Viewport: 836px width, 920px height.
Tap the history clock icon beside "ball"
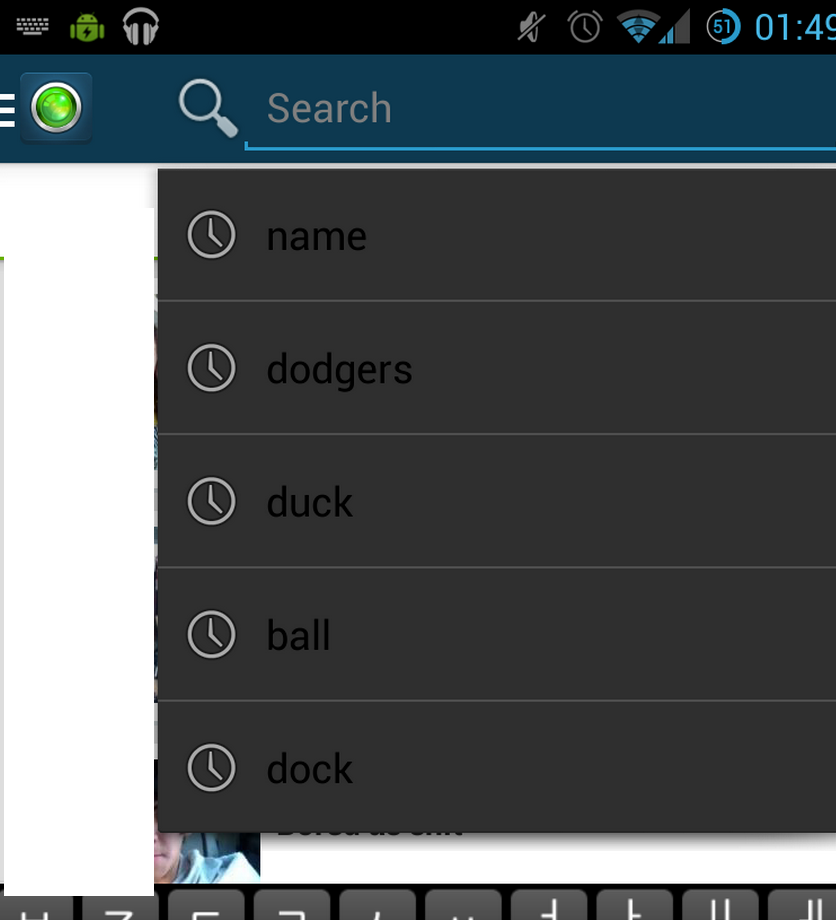click(x=211, y=634)
